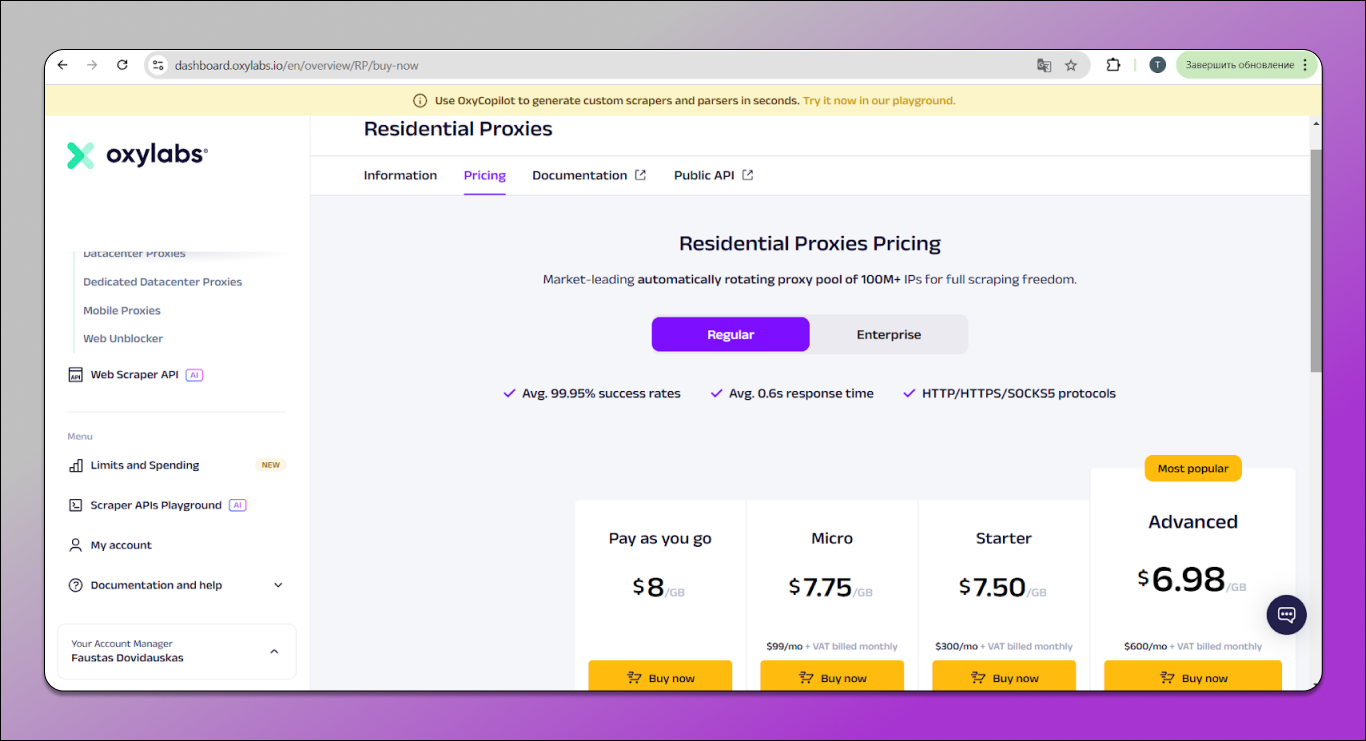Open Dedicated Datacenter Proxies in sidebar
The width and height of the screenshot is (1366, 741).
point(163,282)
